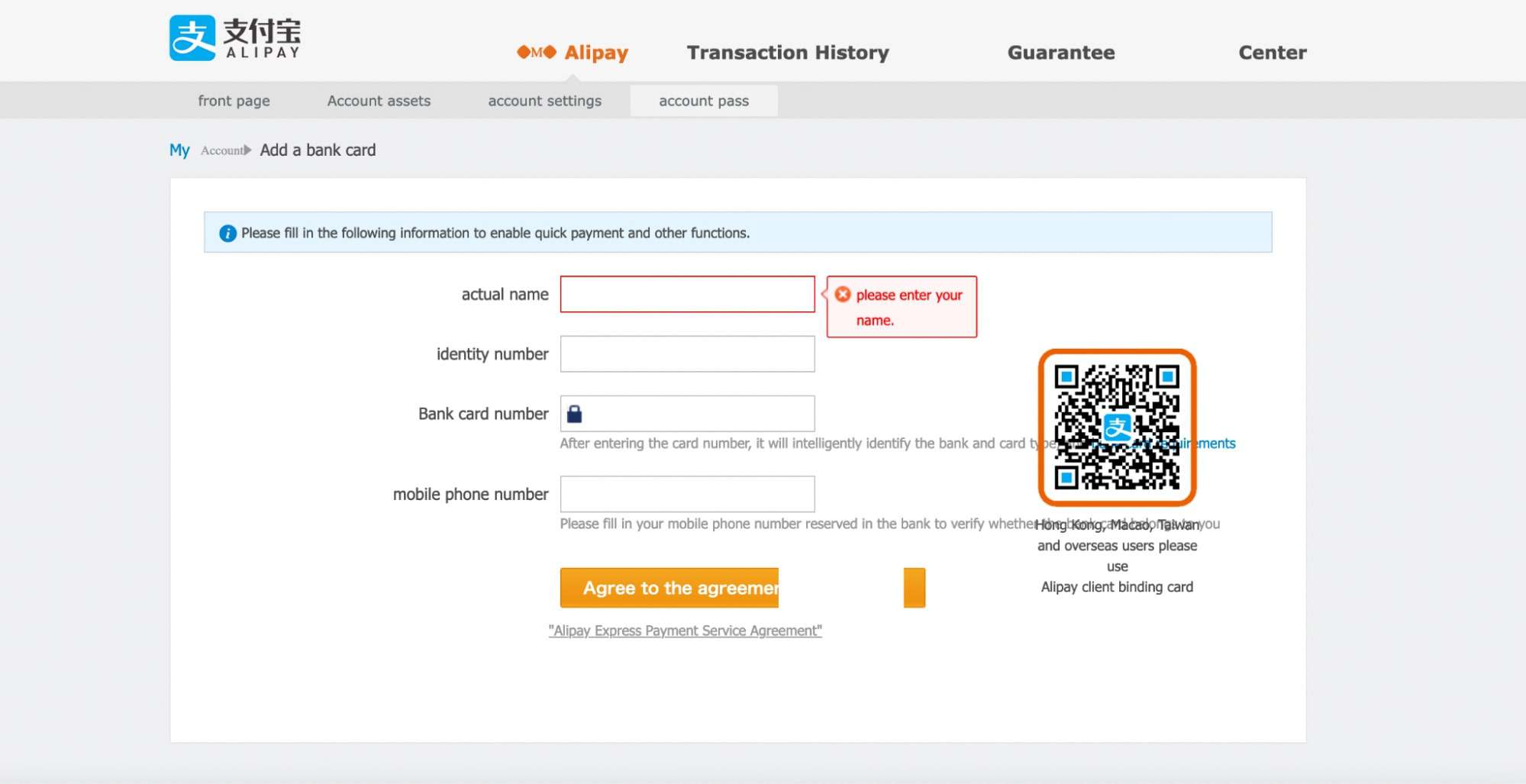Image resolution: width=1526 pixels, height=784 pixels.
Task: Open the Alipay Express Payment Service Agreement link
Action: click(686, 631)
